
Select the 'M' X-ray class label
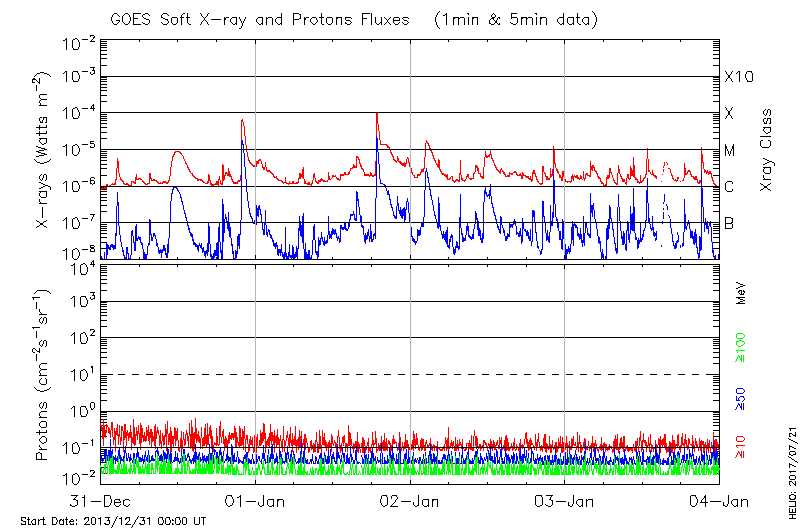[x=730, y=151]
